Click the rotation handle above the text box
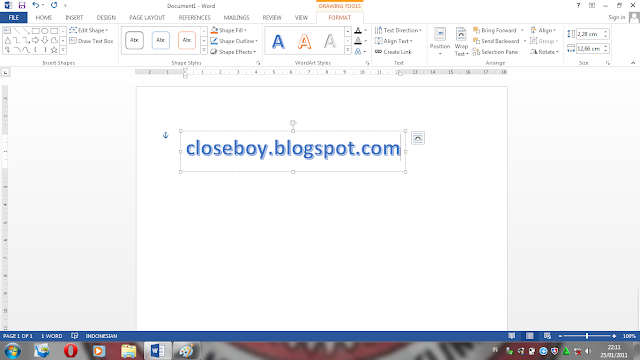The image size is (640, 360). pos(293,122)
